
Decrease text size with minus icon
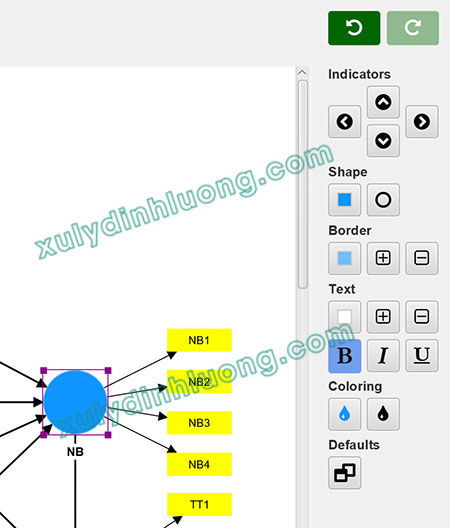tap(422, 317)
